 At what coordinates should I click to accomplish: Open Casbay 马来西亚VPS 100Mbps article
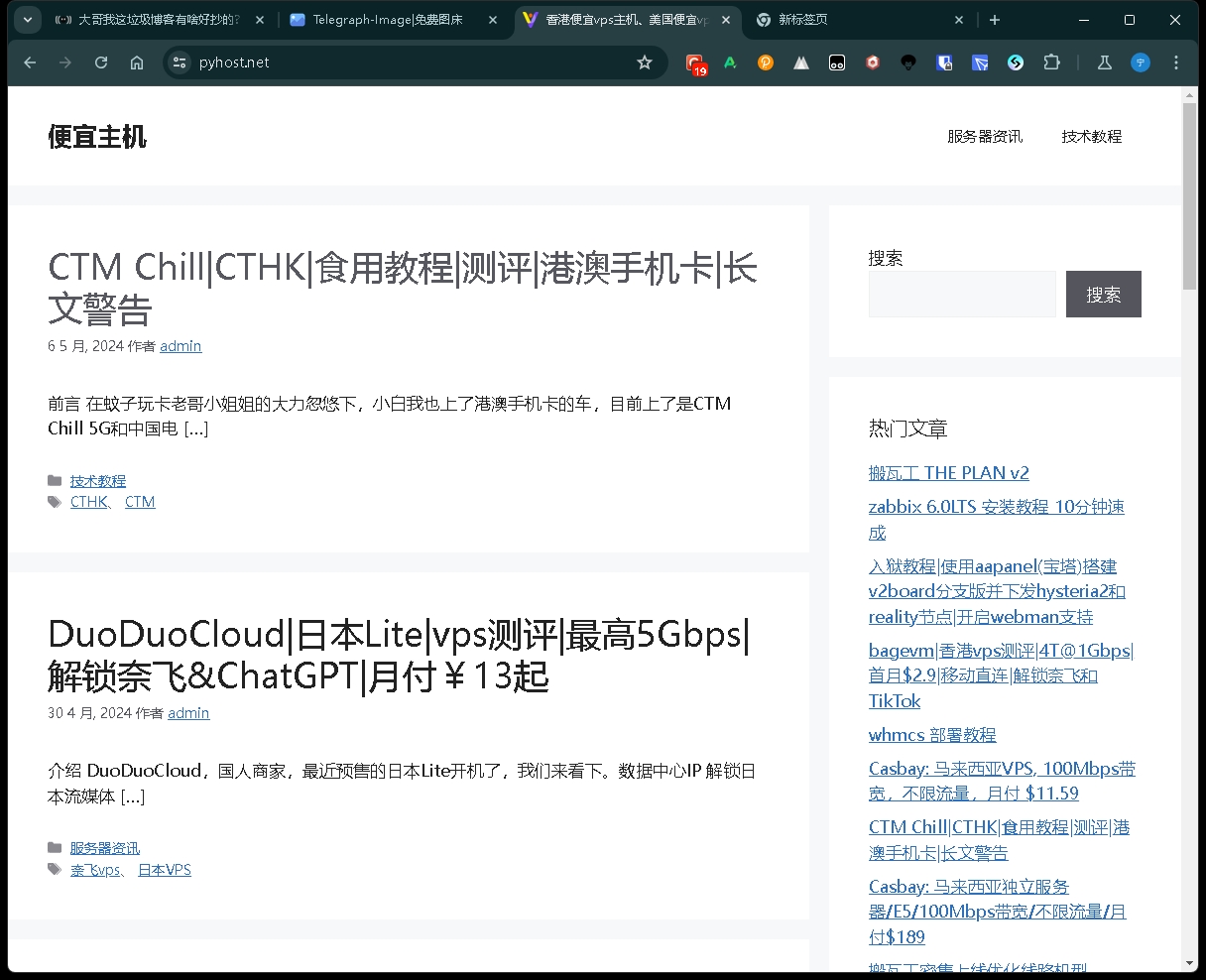1002,781
